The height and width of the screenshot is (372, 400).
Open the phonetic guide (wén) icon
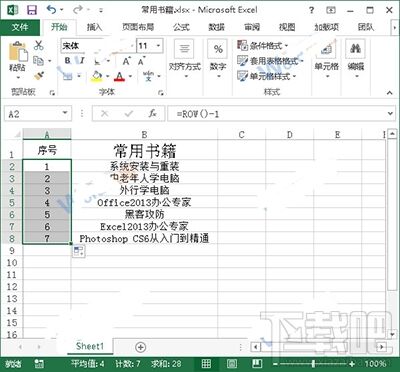click(x=148, y=76)
